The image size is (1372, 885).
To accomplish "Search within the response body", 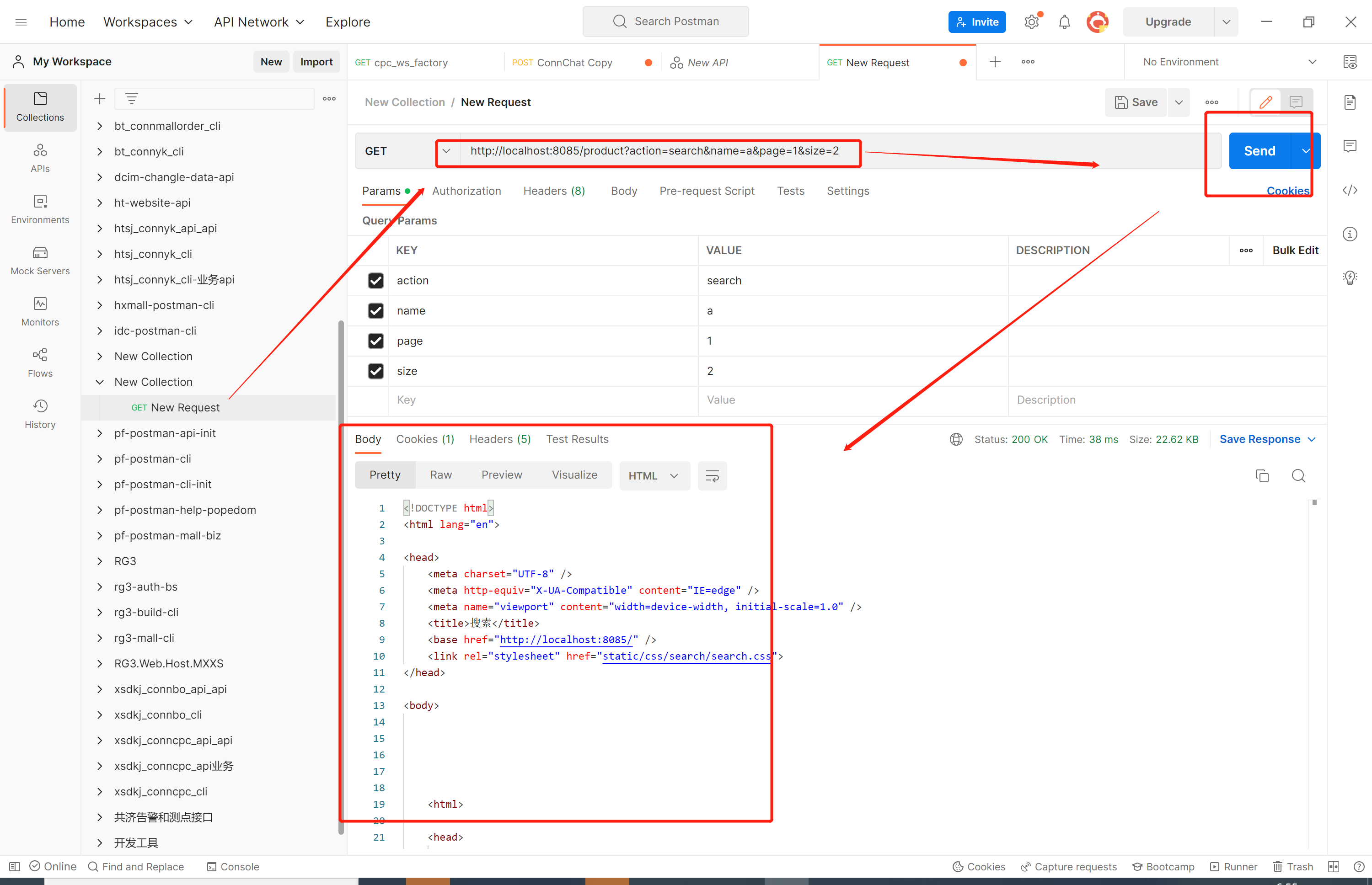I will [1298, 476].
